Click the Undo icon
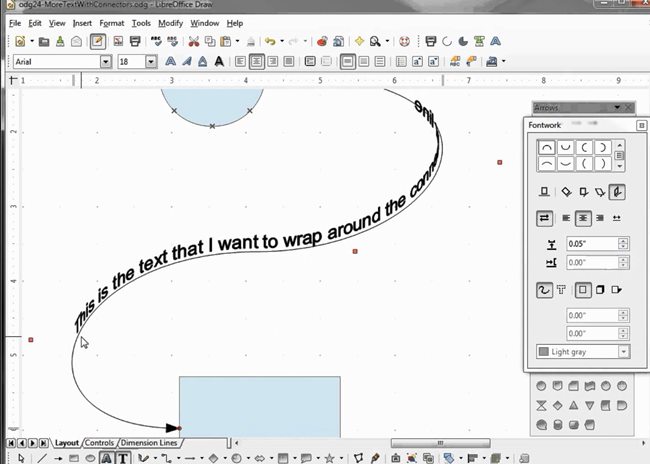Viewport: 650px width, 464px height. (x=270, y=42)
